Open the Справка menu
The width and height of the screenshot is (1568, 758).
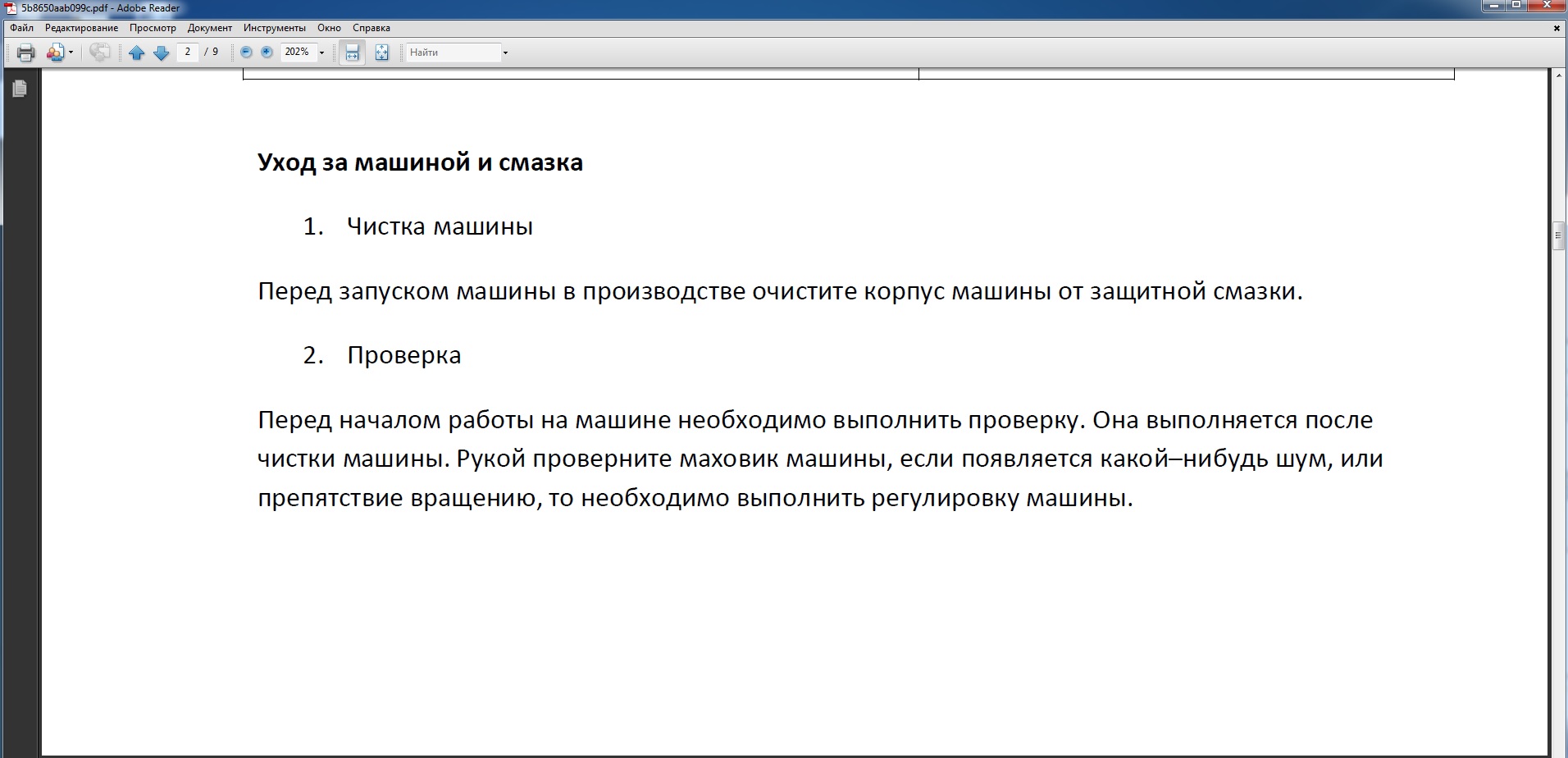coord(371,28)
